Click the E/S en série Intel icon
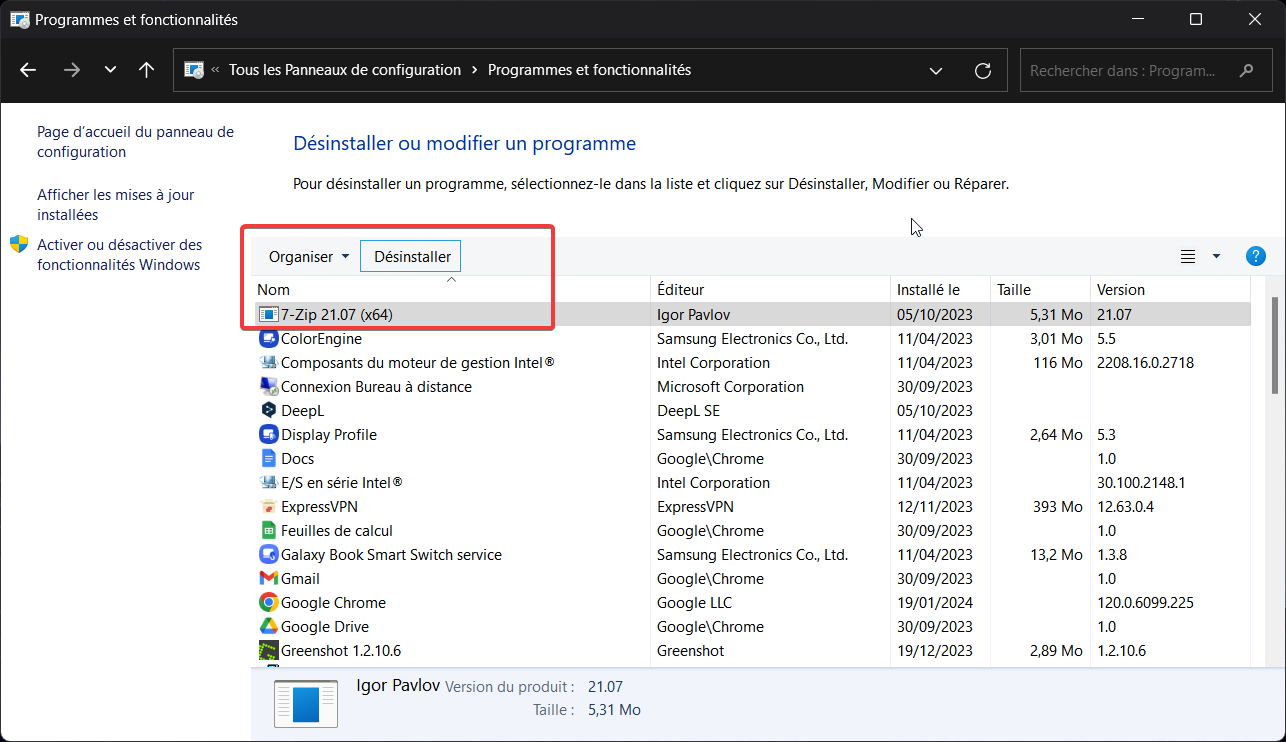 268,483
